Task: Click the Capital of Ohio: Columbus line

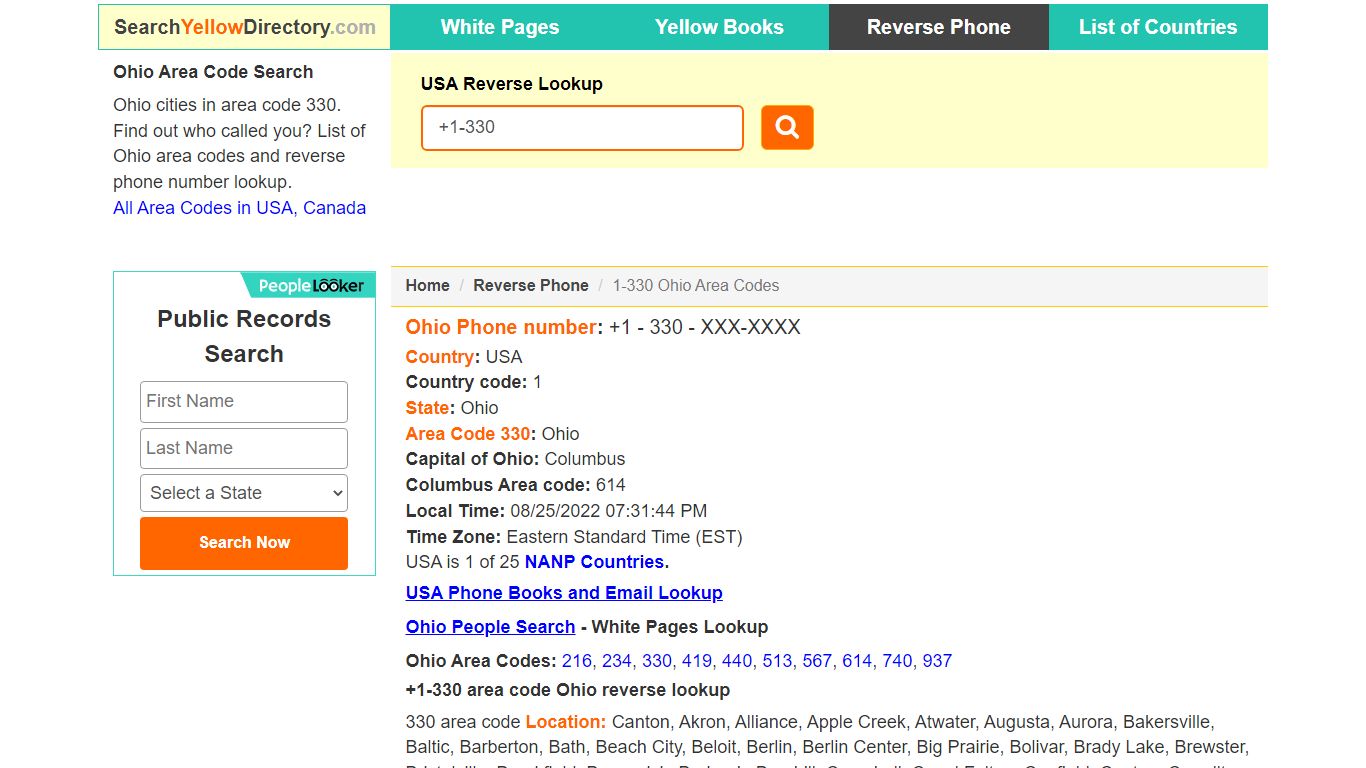Action: click(x=515, y=459)
